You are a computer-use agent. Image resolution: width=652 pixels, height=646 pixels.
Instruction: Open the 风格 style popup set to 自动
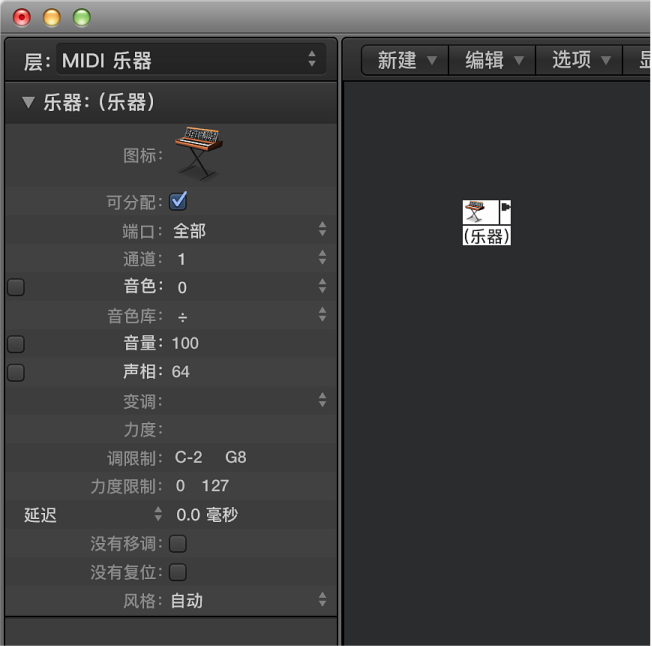tap(249, 600)
